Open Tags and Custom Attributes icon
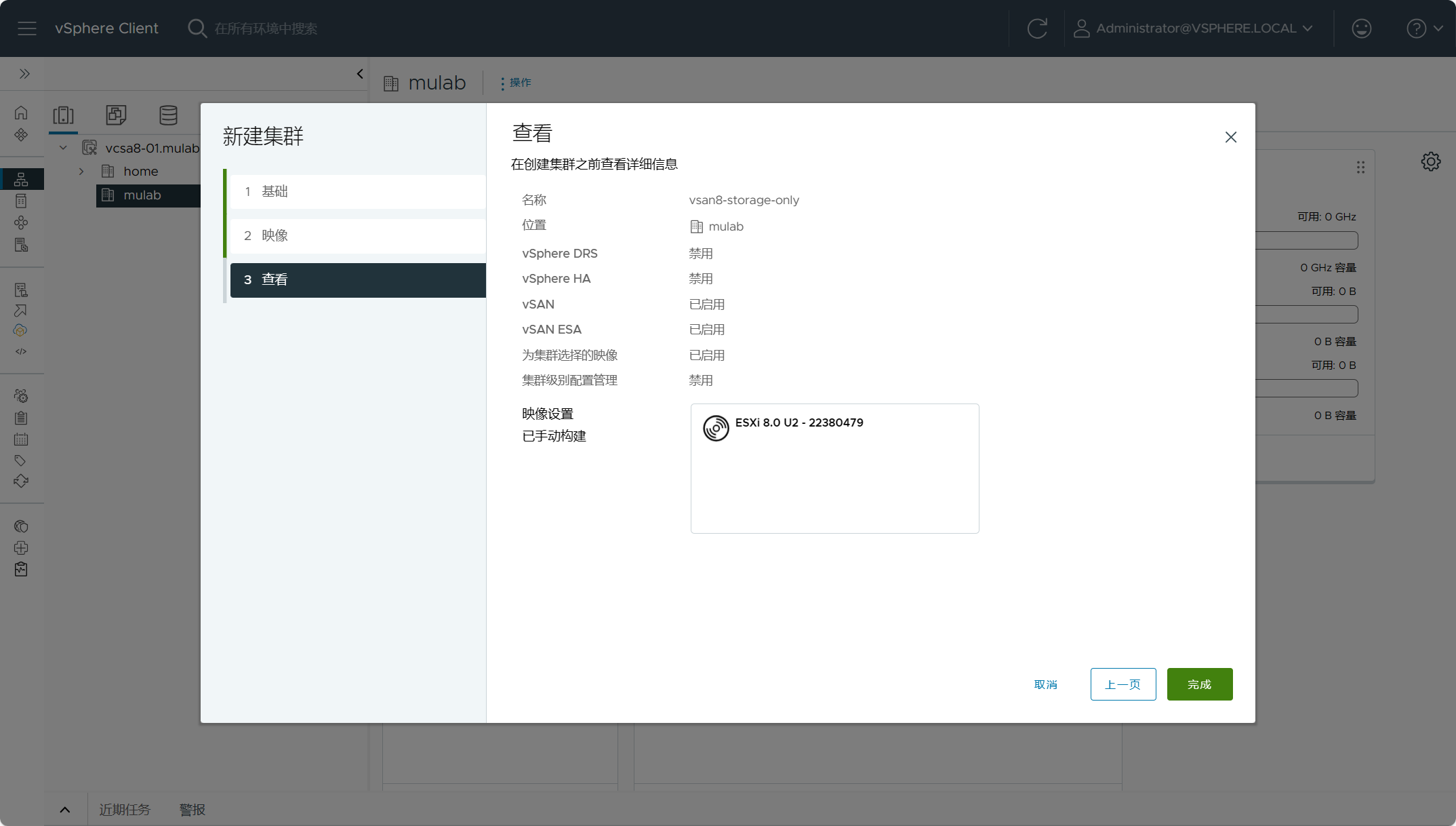This screenshot has height=826, width=1456. tap(21, 460)
